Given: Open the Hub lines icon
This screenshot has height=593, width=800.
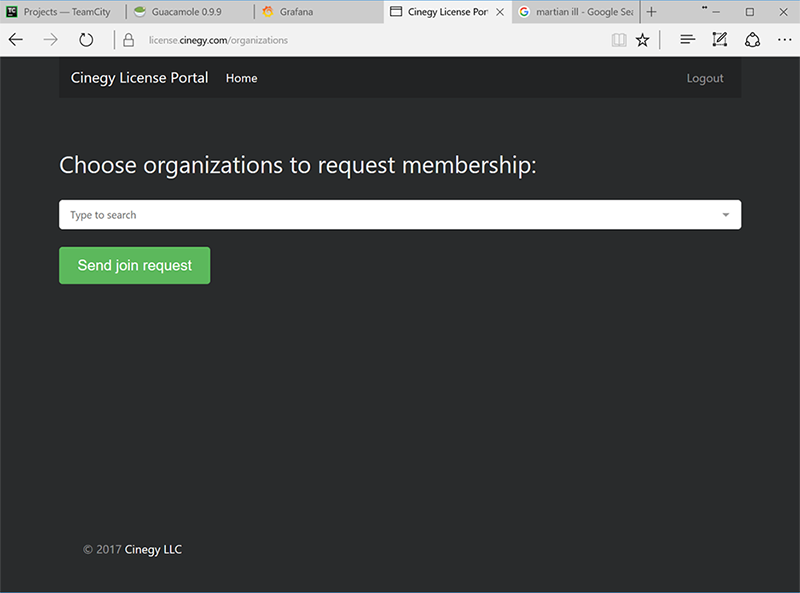Looking at the screenshot, I should (x=687, y=39).
